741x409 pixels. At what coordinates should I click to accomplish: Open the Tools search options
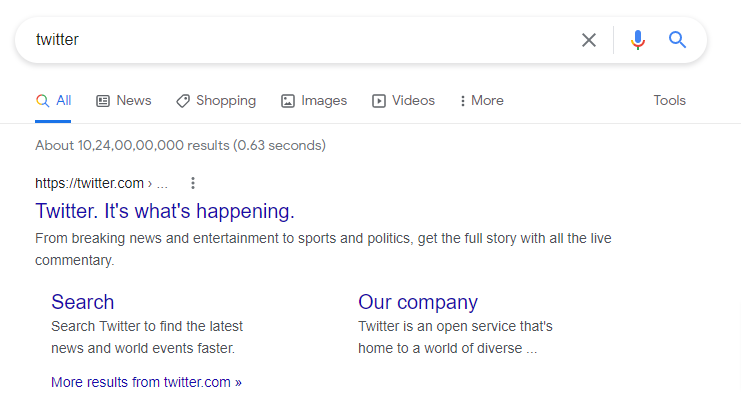[669, 101]
